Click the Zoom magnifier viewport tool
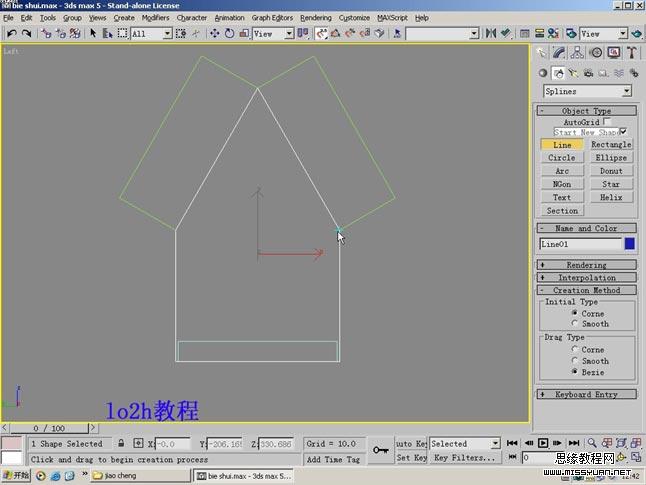The image size is (646, 485). tap(592, 443)
